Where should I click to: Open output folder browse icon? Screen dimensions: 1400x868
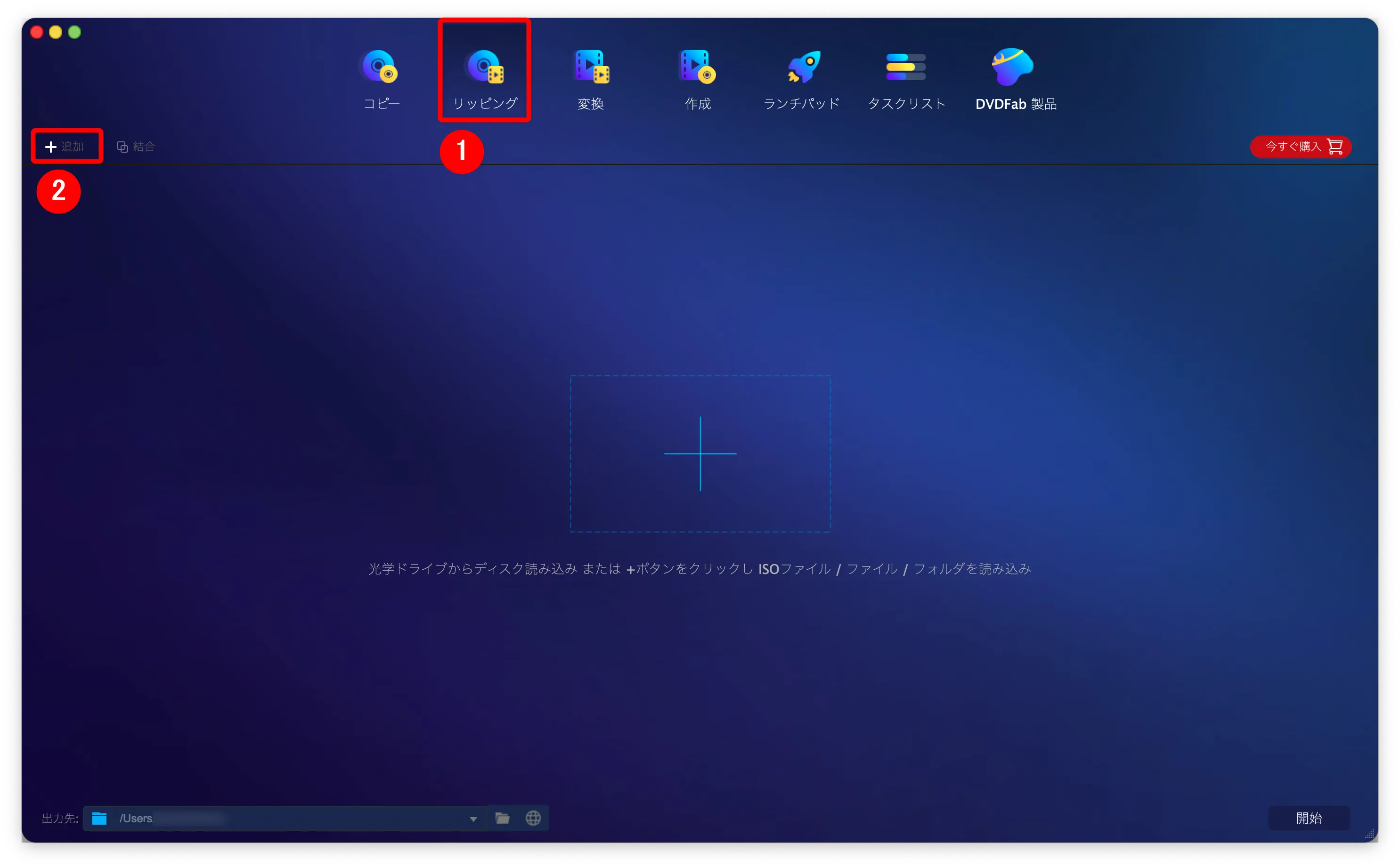[503, 819]
